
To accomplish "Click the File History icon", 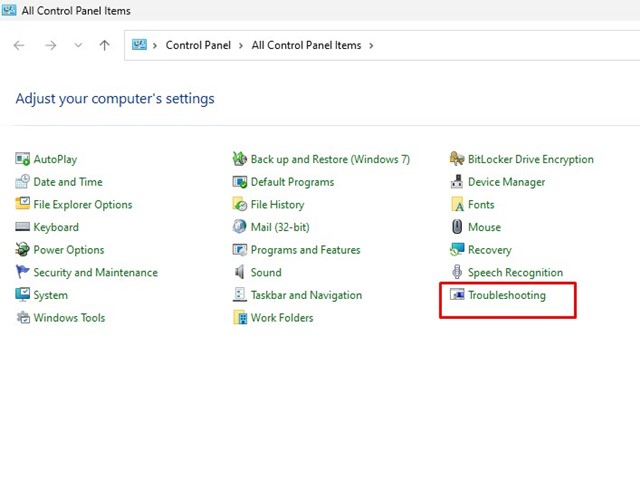I will click(240, 204).
